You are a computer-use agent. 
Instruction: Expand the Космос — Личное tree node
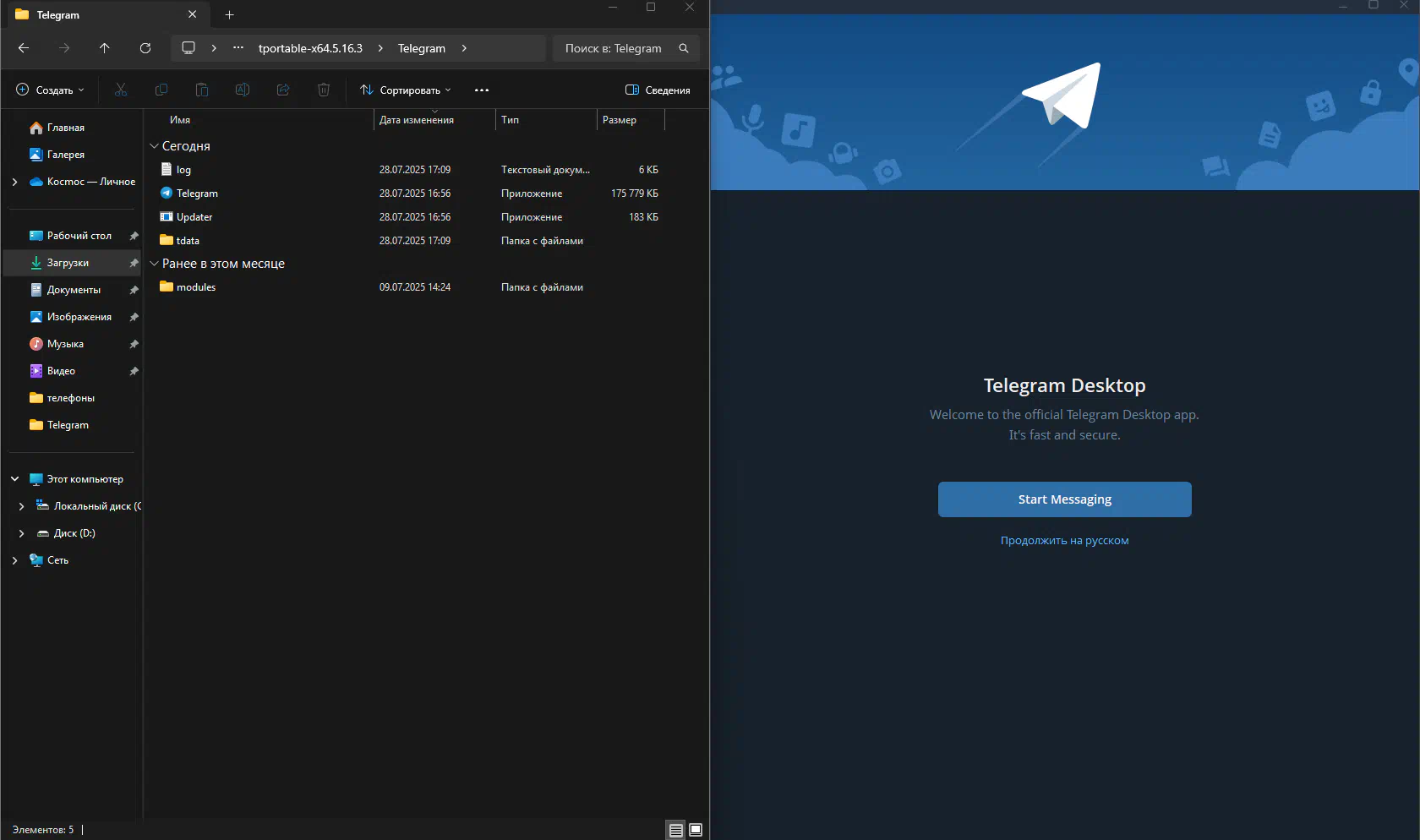14,182
